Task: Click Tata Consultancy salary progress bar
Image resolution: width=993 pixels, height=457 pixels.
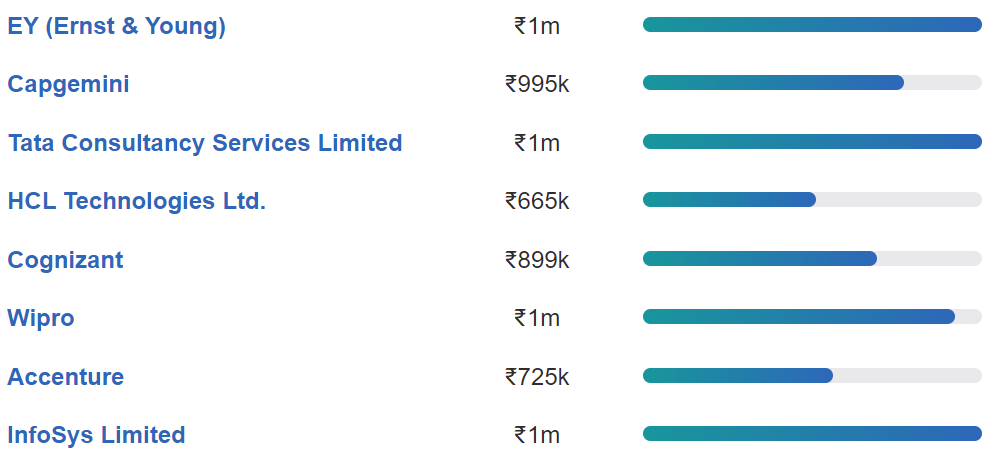Action: [x=813, y=142]
